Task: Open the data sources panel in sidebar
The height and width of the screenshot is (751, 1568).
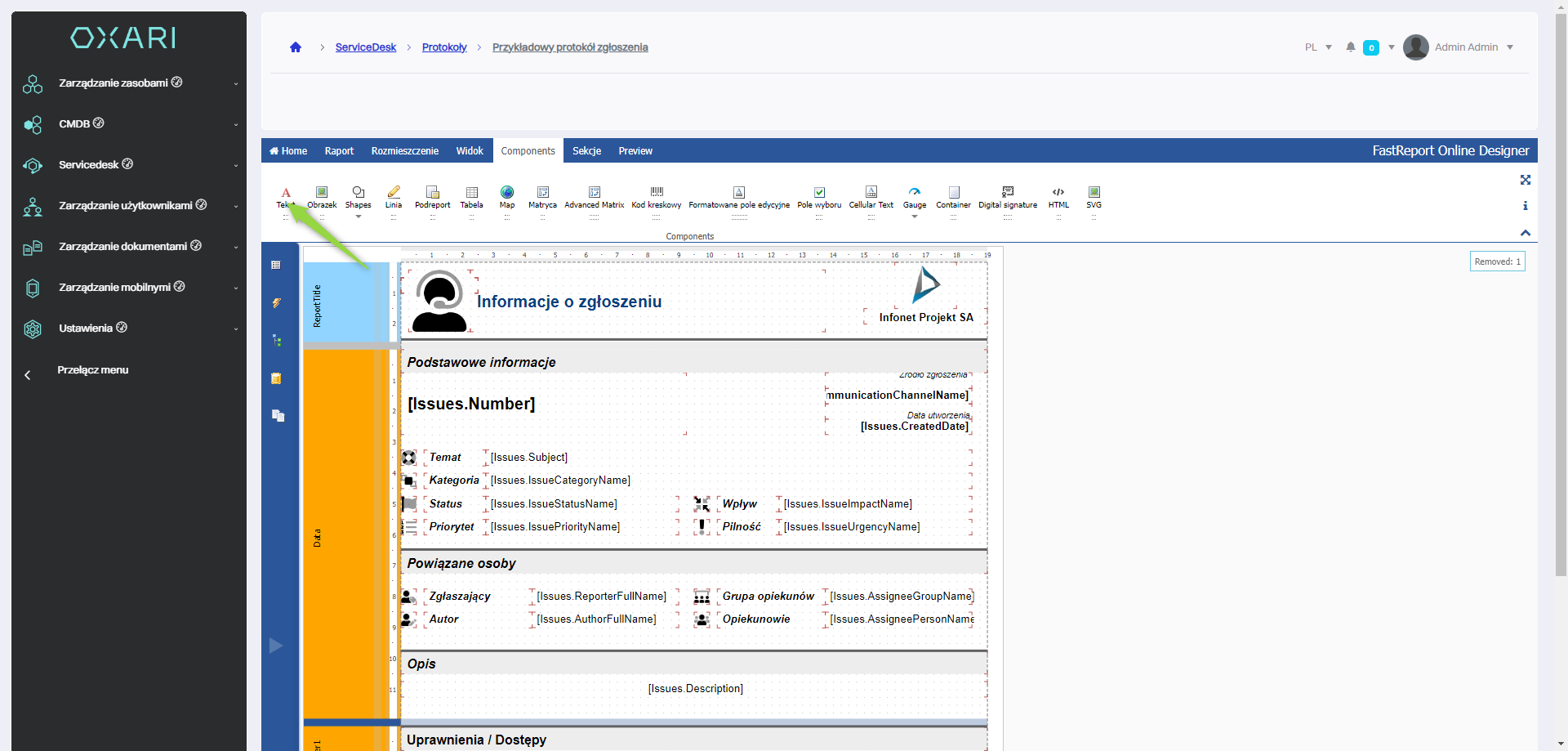Action: [x=277, y=378]
